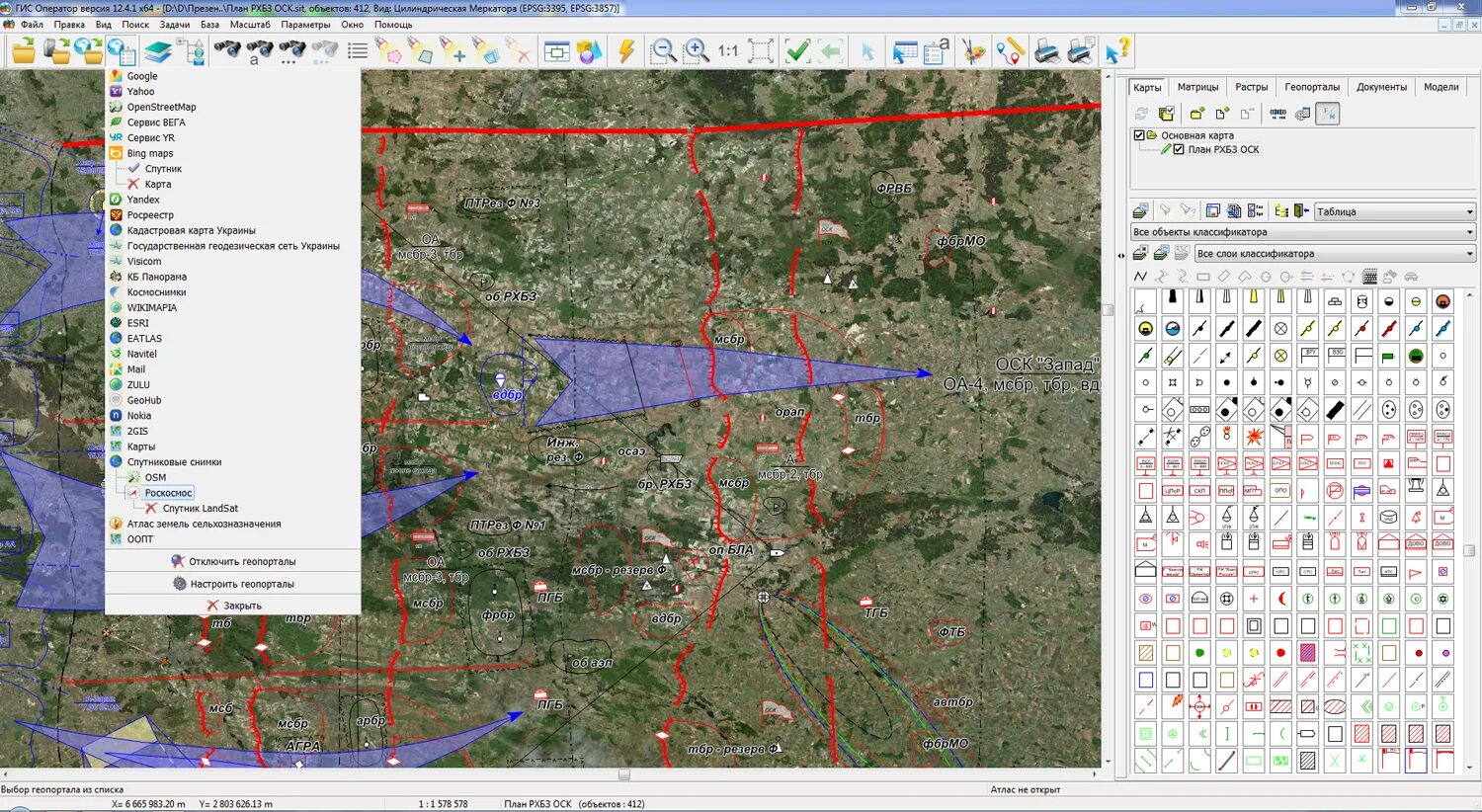This screenshot has width=1482, height=812.
Task: Activate the zoom-in magnifier tool
Action: click(x=695, y=49)
